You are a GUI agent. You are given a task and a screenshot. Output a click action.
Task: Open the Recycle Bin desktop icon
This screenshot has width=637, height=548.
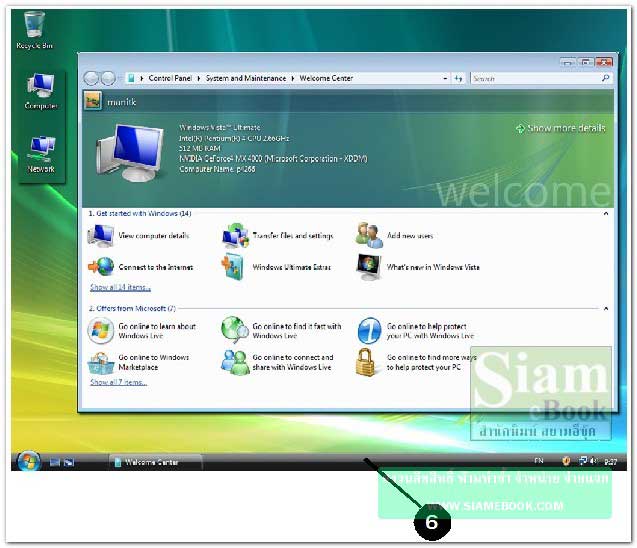pos(34,30)
